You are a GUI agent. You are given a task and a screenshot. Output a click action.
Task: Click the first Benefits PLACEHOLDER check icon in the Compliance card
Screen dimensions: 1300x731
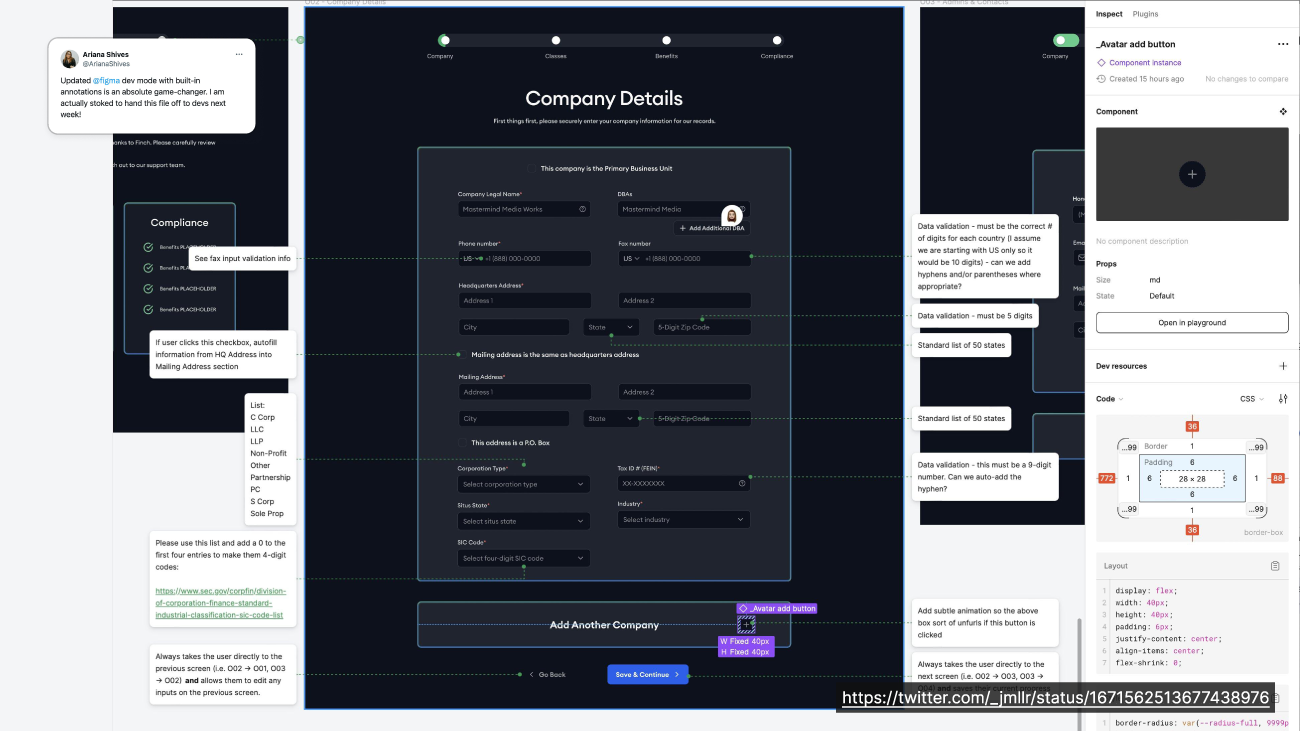point(148,247)
